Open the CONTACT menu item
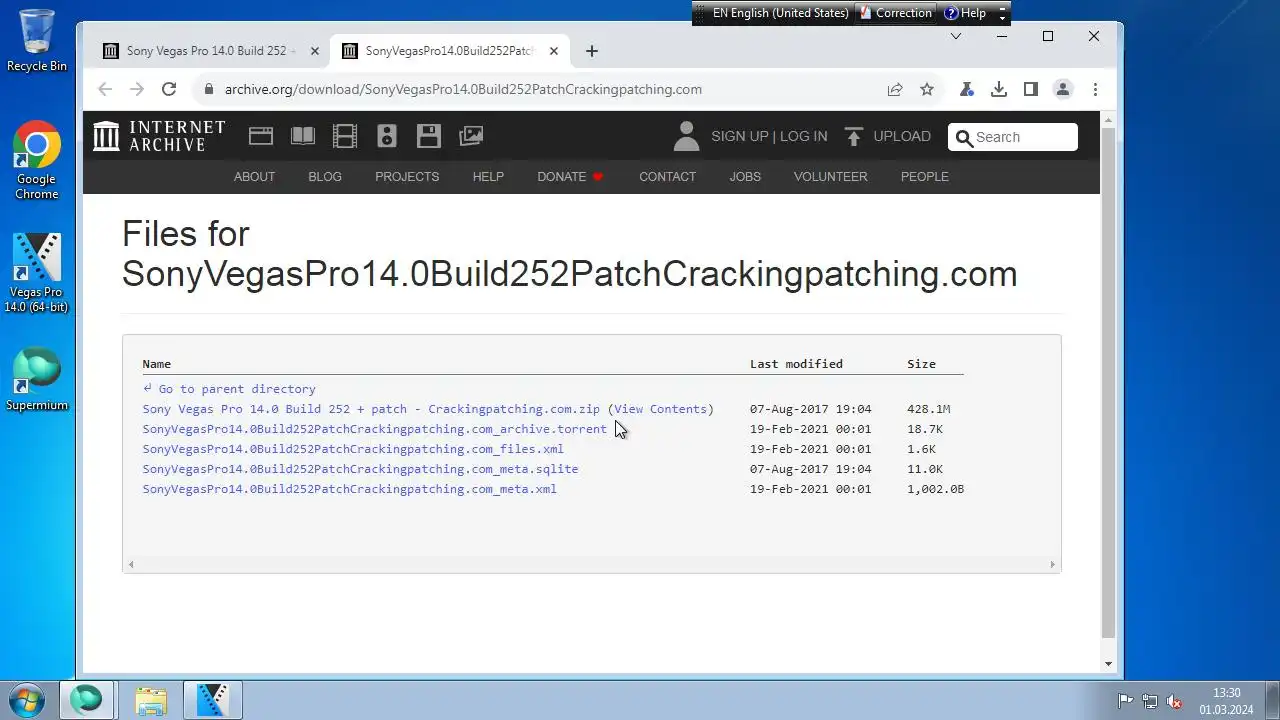1280x720 pixels. 667,176
